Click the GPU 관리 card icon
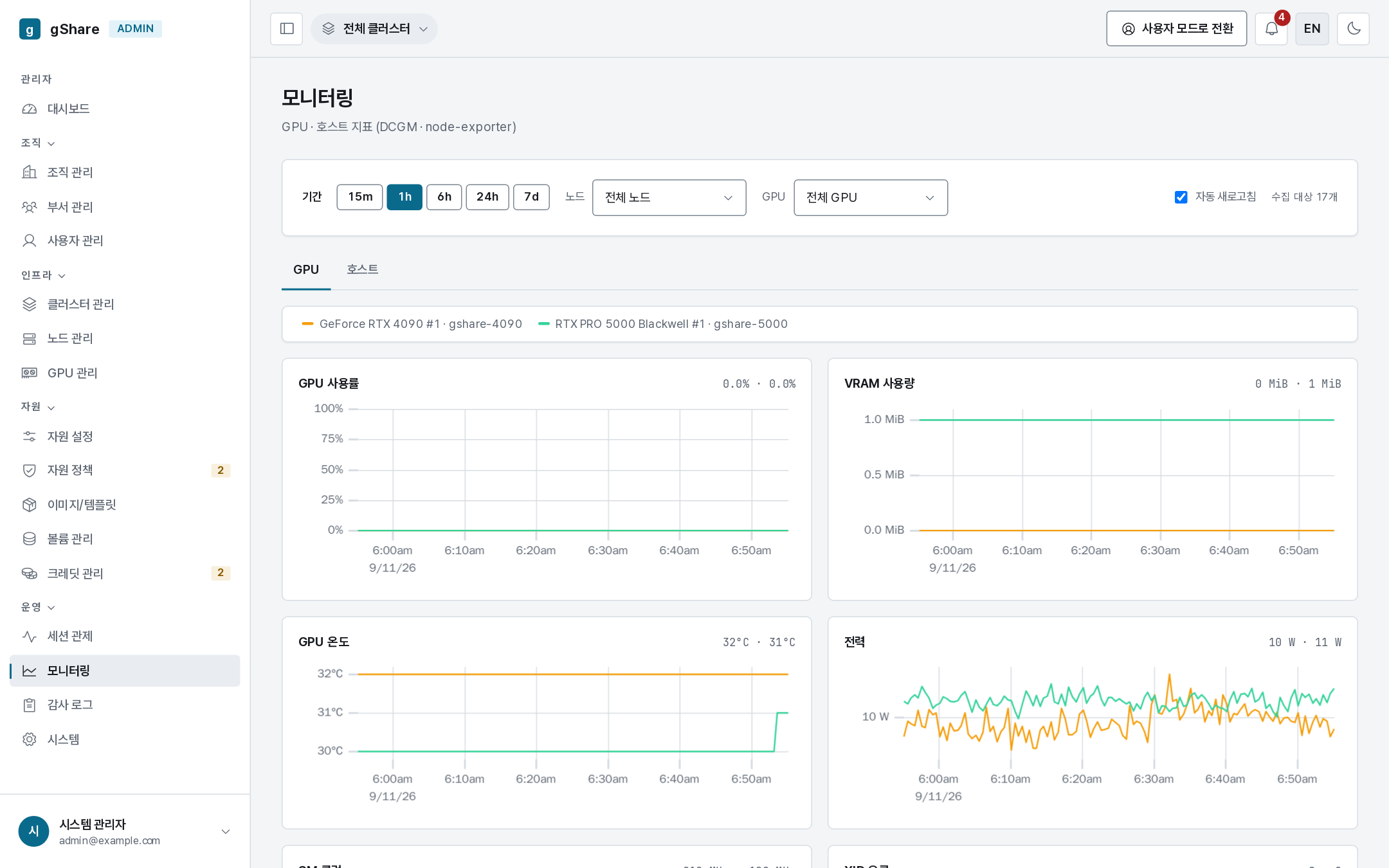This screenshot has width=1389, height=868. tap(30, 373)
